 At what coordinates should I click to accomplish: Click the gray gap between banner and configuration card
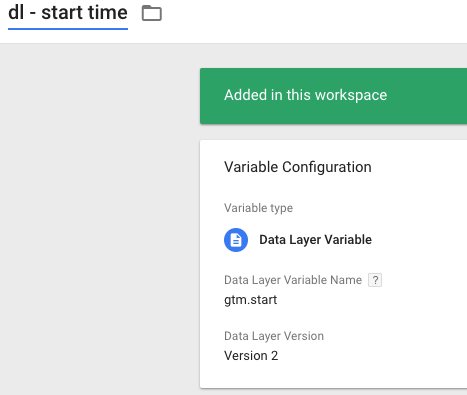333,132
